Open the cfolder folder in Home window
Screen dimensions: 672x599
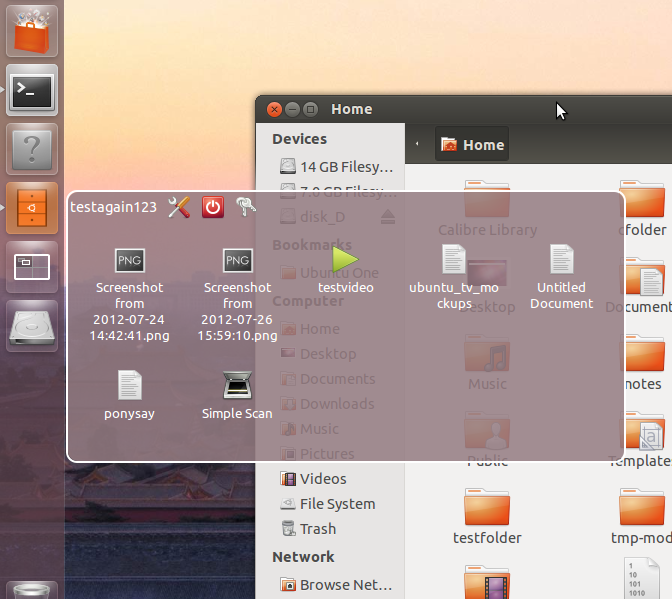642,209
